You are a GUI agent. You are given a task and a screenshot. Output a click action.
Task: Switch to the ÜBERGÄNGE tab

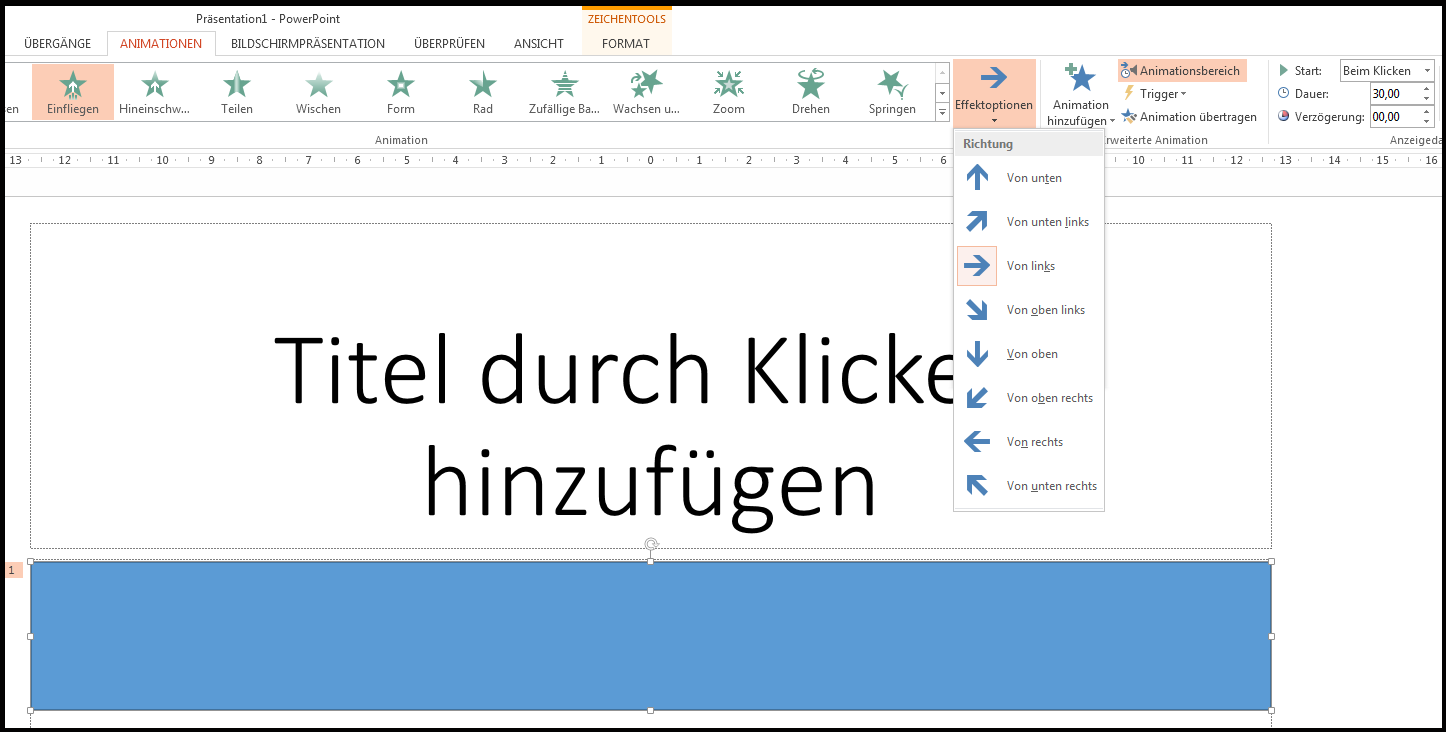(x=58, y=44)
